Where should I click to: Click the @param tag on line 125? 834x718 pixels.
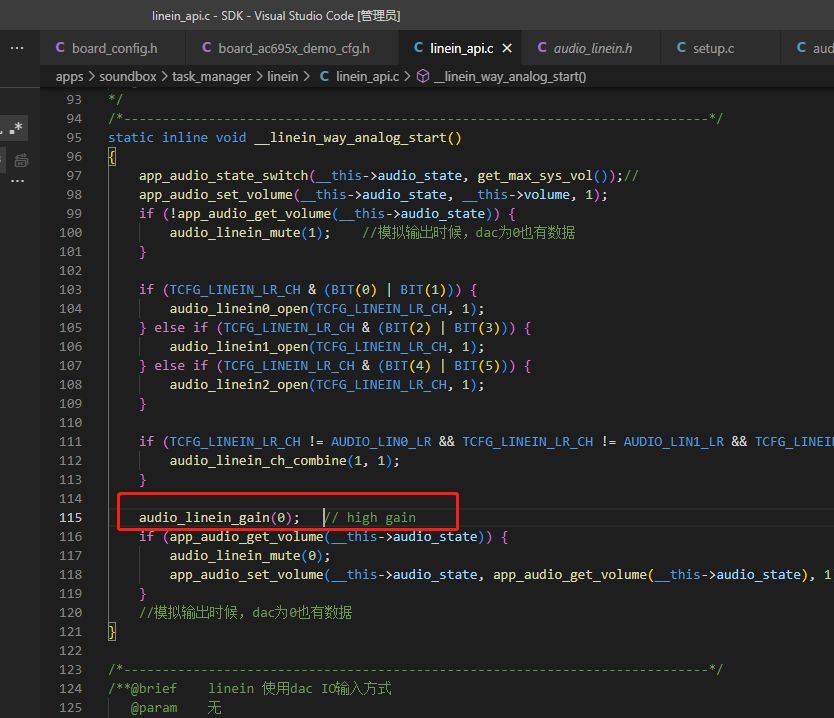point(154,708)
